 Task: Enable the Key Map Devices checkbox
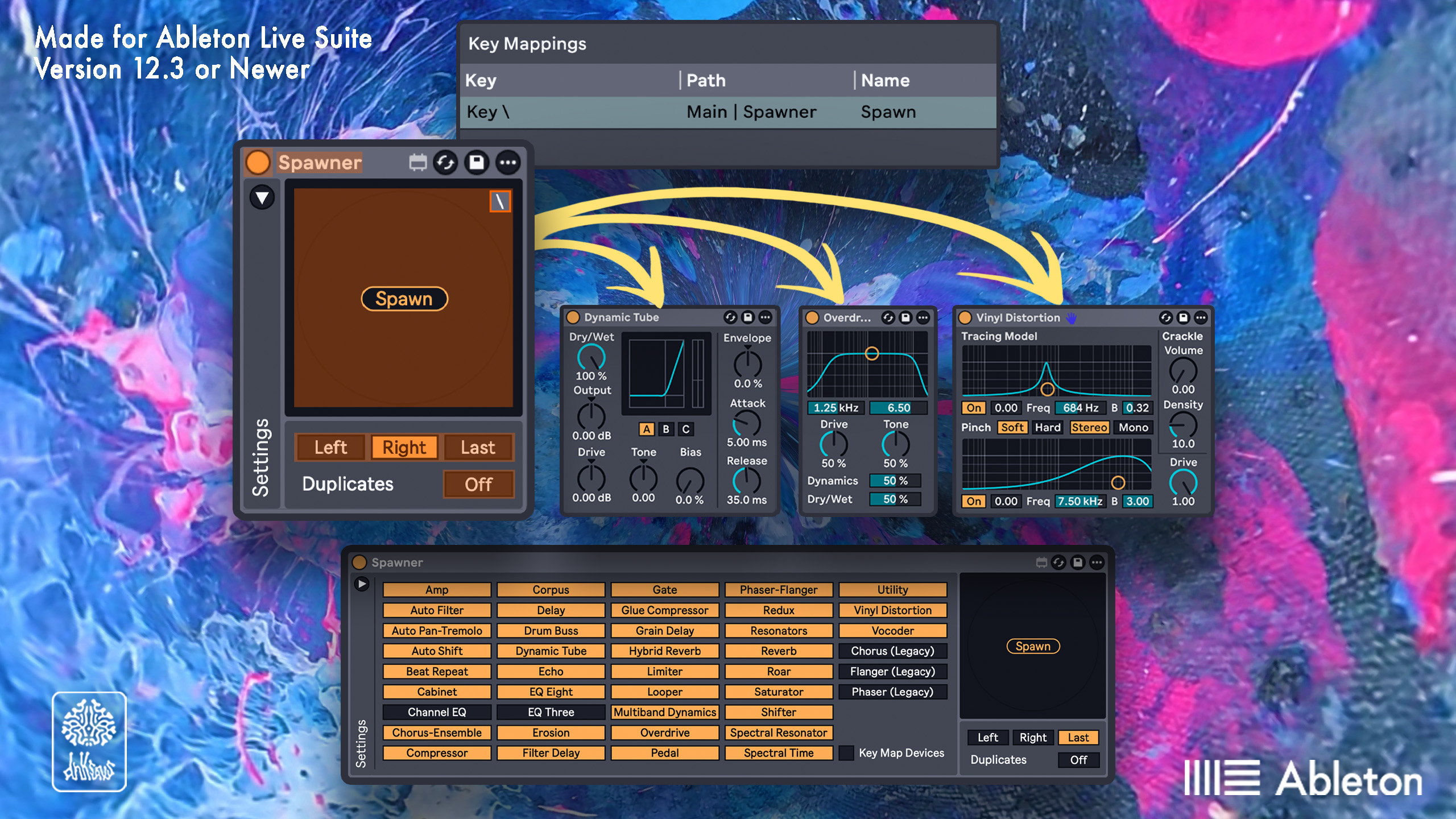846,753
